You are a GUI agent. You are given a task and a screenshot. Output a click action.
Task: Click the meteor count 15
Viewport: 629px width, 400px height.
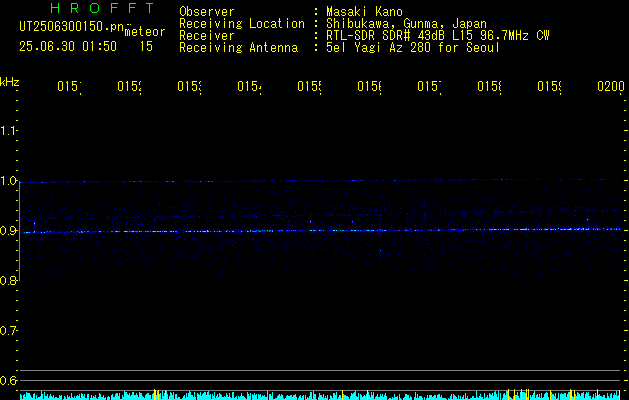point(146,47)
